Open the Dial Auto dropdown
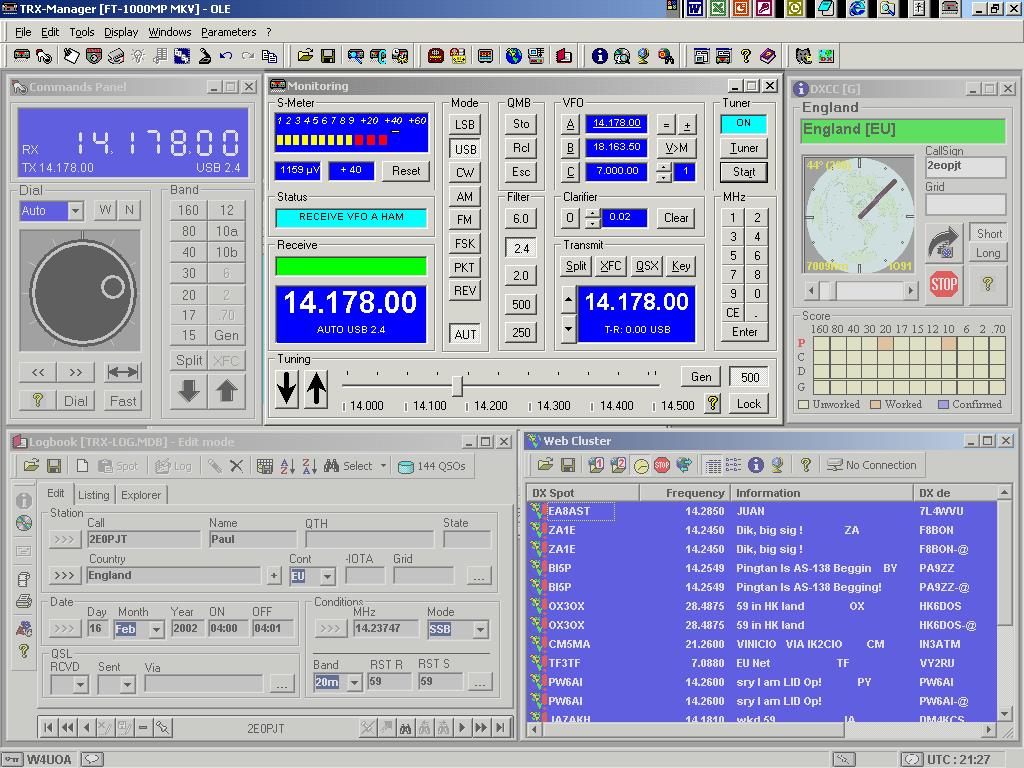This screenshot has width=1024, height=768. tap(75, 210)
